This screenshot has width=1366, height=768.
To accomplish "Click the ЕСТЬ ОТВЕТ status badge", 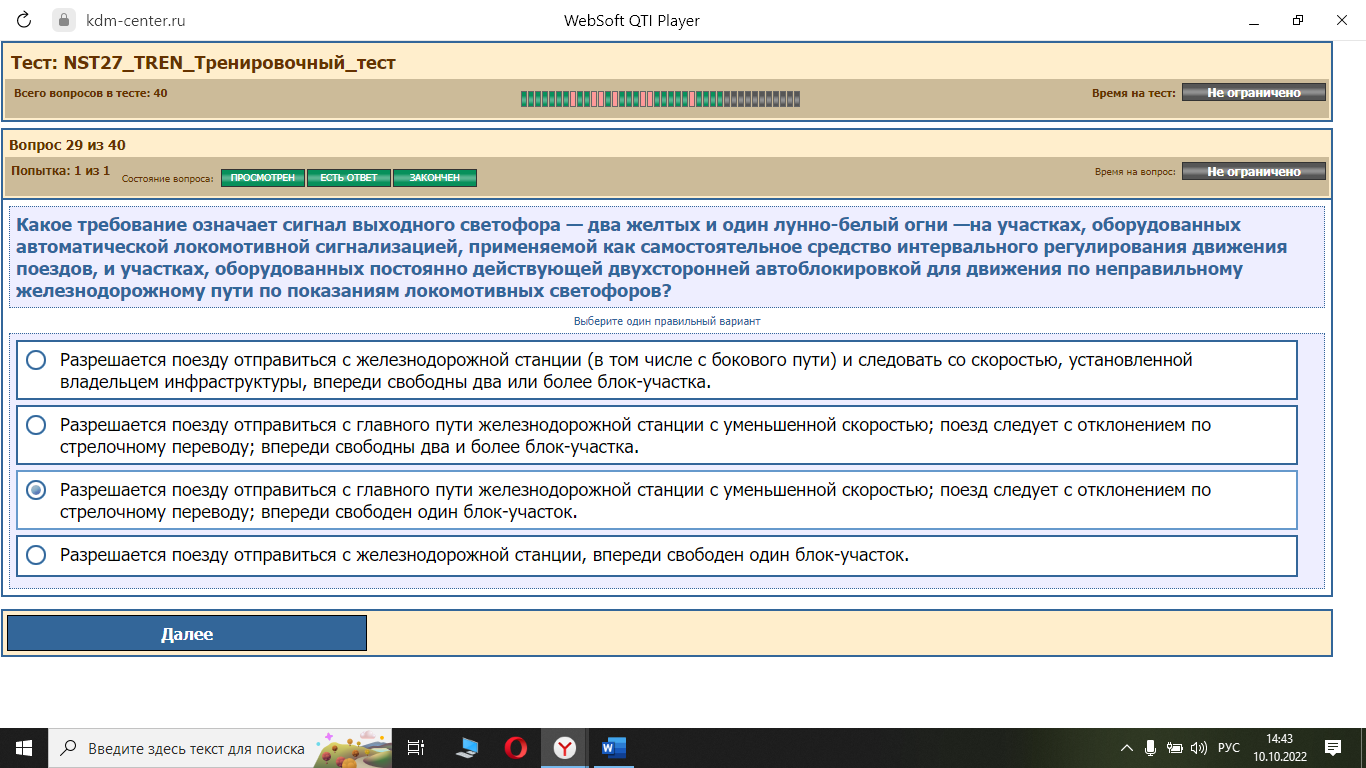I will (x=349, y=178).
